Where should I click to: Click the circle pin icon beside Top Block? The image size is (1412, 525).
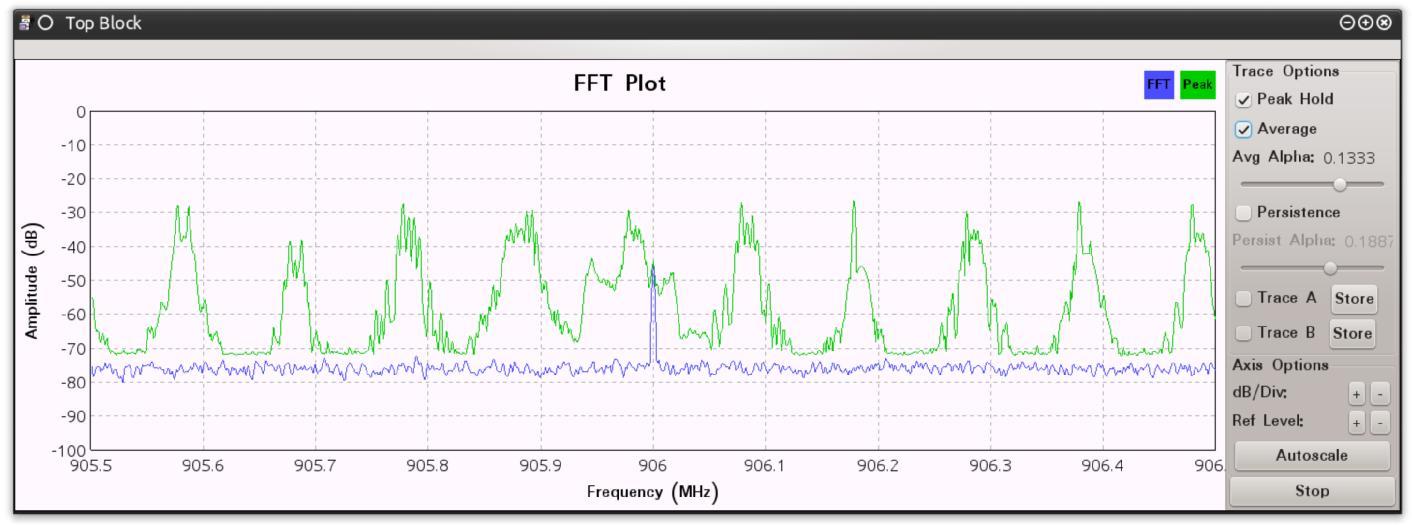(x=45, y=22)
